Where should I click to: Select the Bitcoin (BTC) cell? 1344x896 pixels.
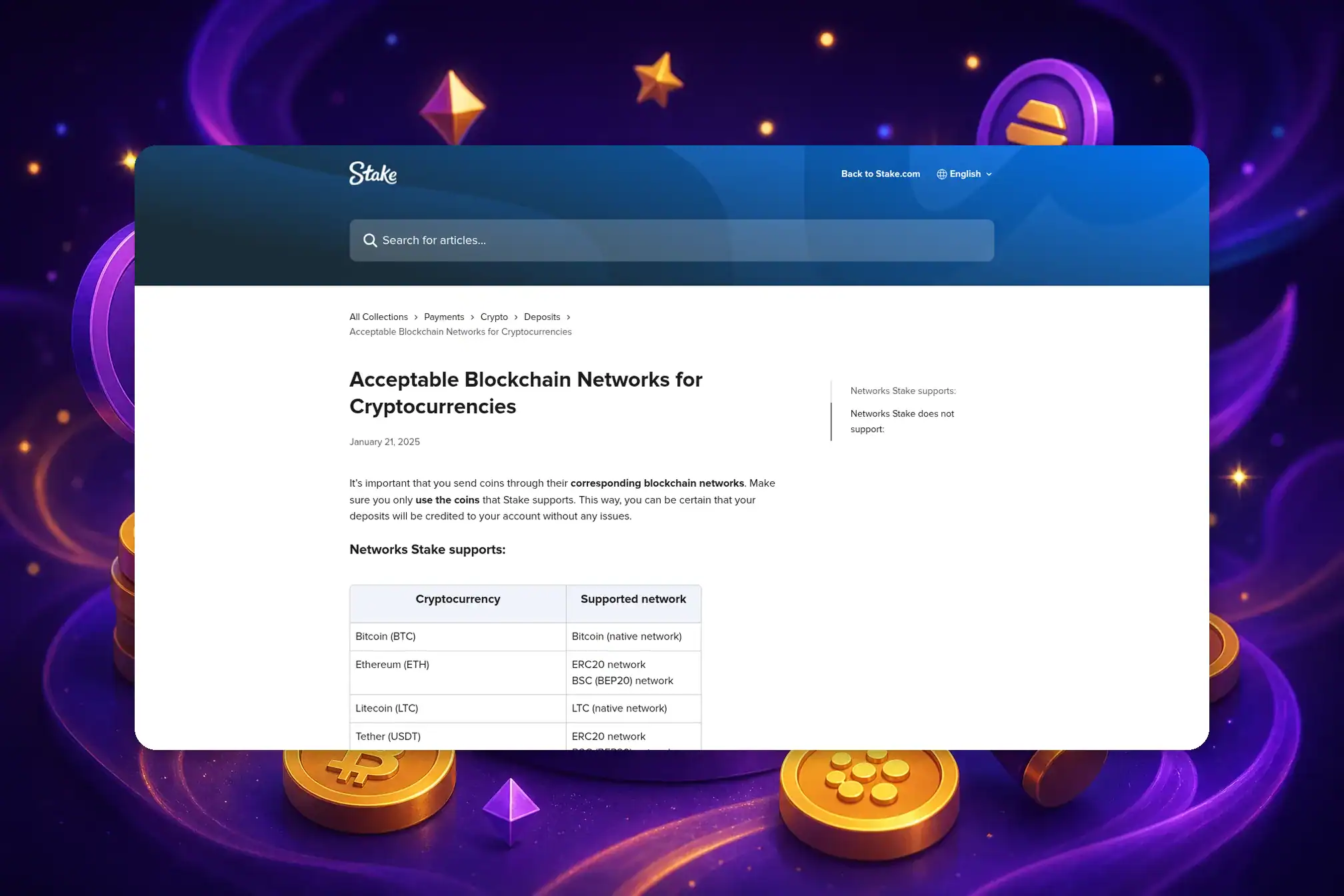point(458,637)
